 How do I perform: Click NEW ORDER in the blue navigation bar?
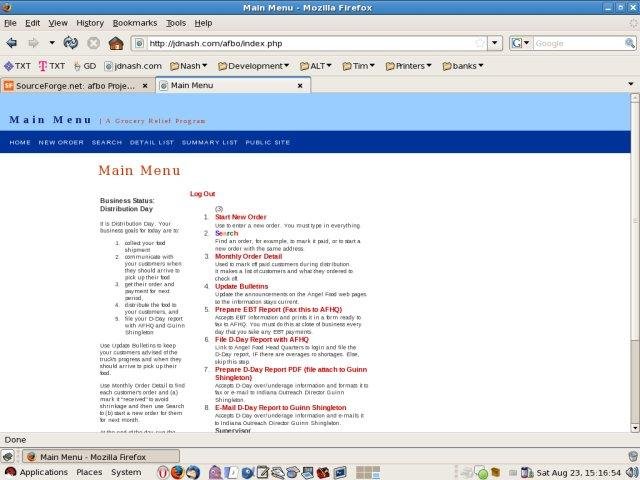click(61, 142)
